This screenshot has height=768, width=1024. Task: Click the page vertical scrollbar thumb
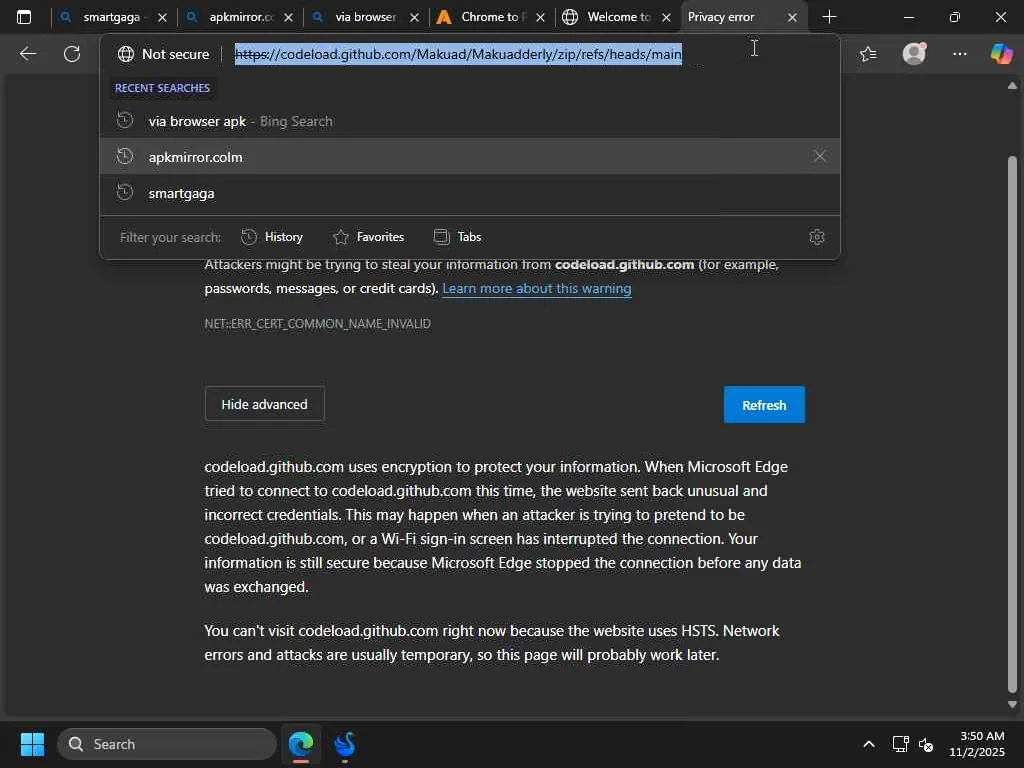1012,424
